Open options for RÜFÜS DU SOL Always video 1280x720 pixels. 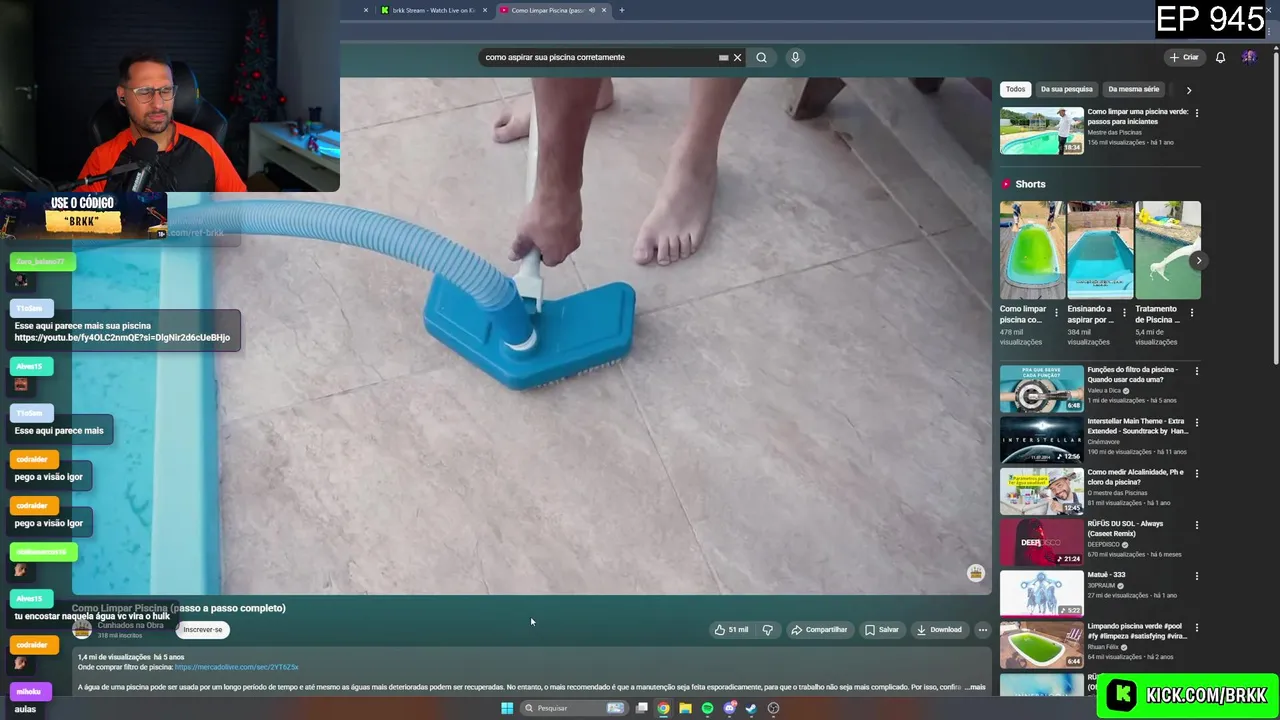[x=1196, y=525]
